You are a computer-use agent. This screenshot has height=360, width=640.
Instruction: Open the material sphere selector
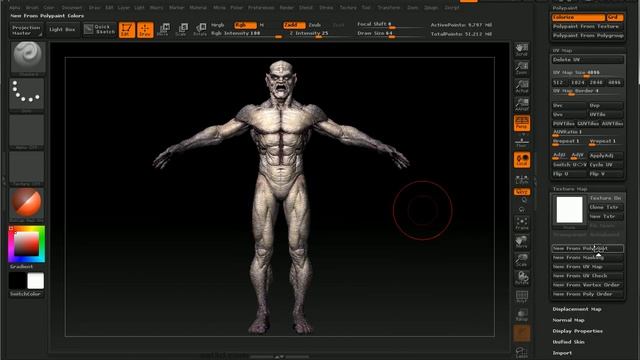[x=27, y=204]
